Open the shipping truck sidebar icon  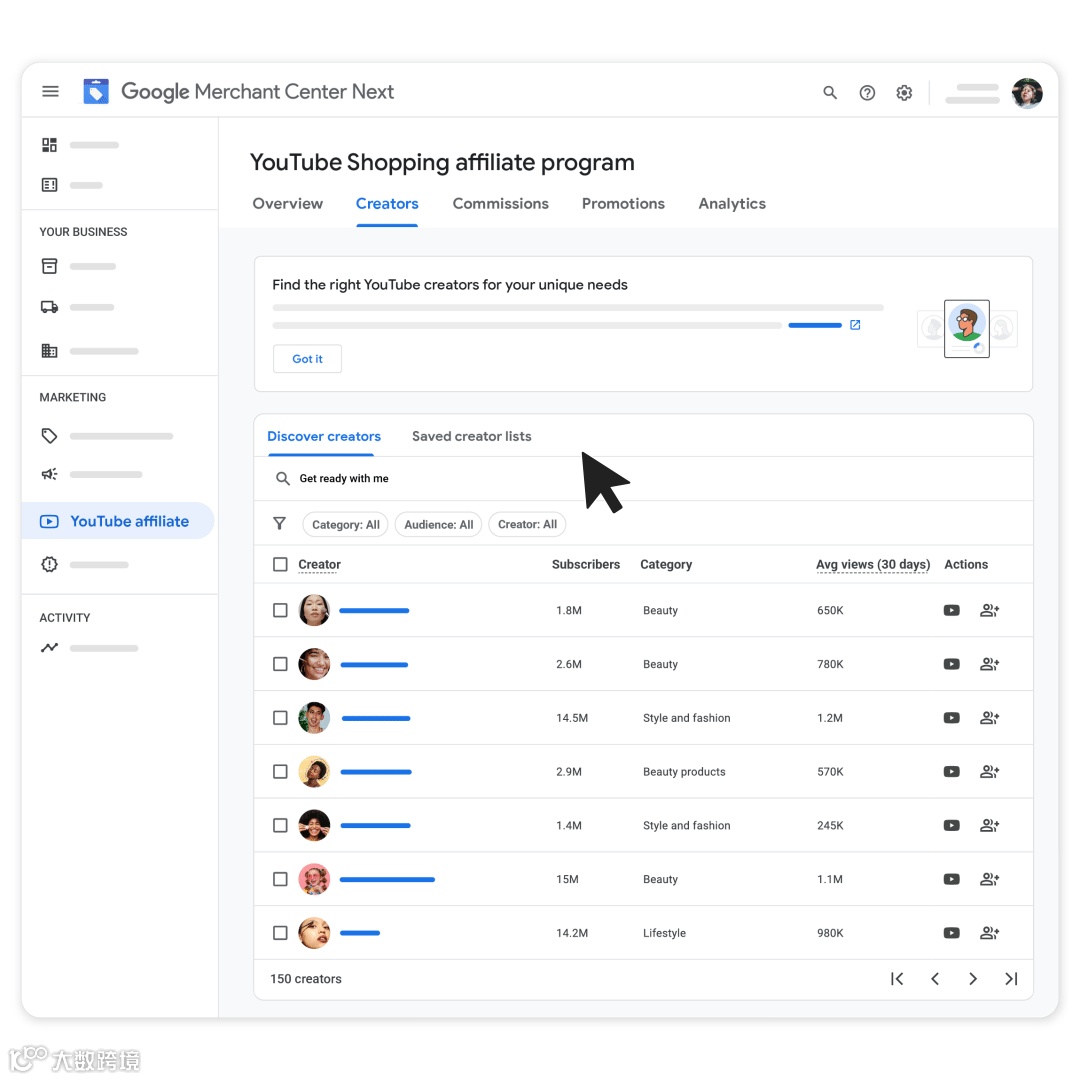(50, 307)
